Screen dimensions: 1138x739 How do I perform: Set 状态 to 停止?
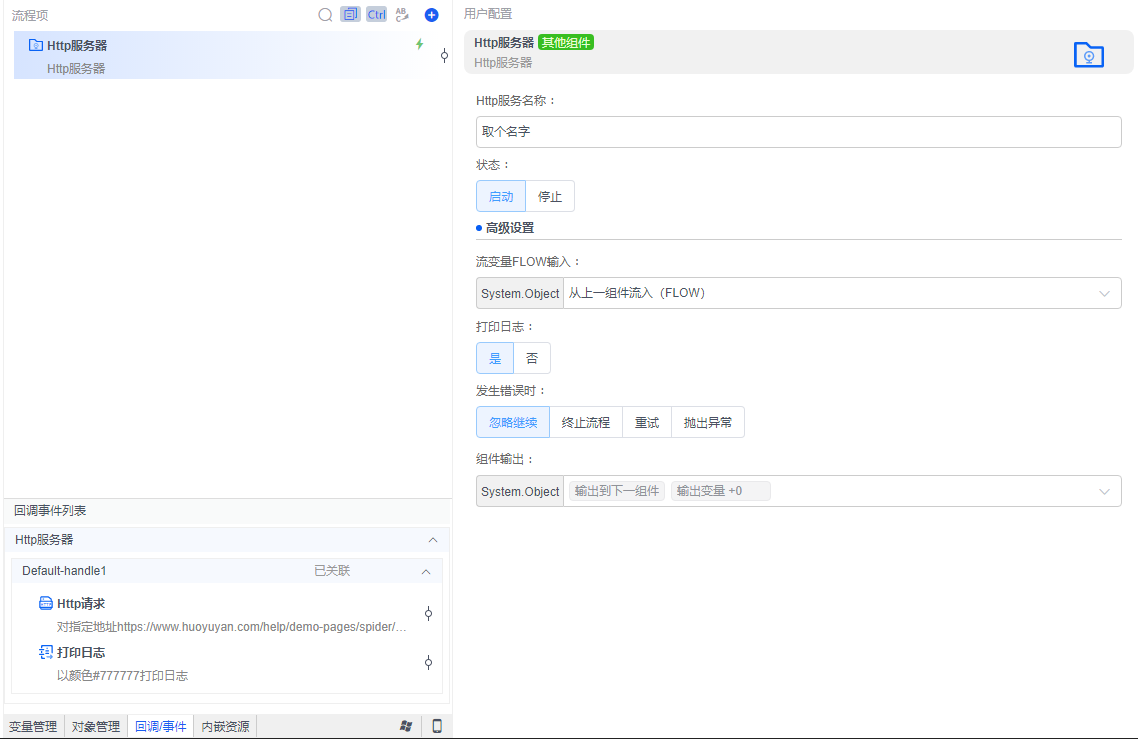click(549, 195)
